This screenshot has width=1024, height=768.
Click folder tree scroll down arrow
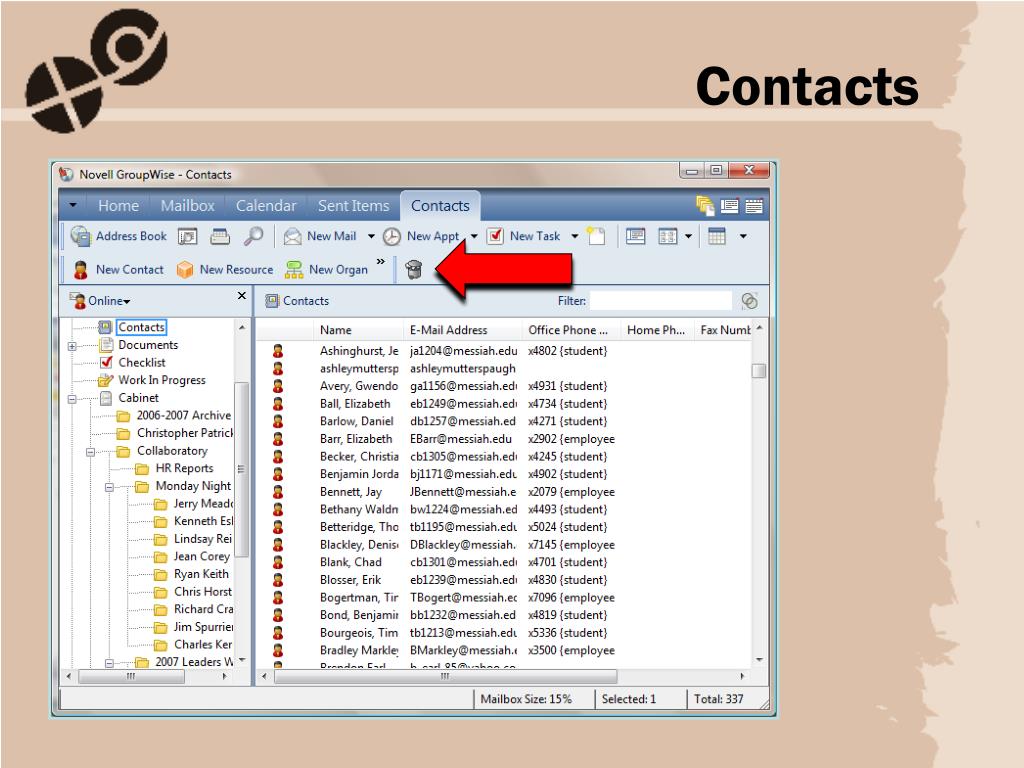click(x=242, y=660)
